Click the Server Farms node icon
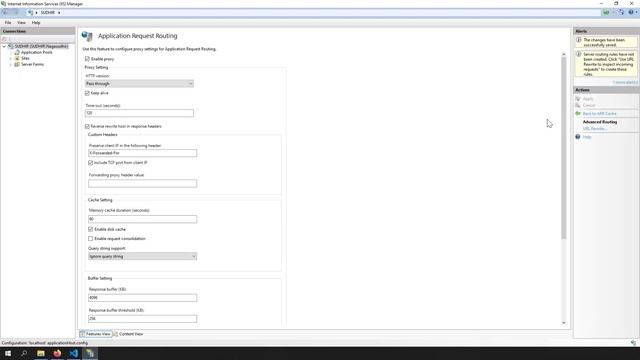The image size is (640, 360). click(17, 64)
